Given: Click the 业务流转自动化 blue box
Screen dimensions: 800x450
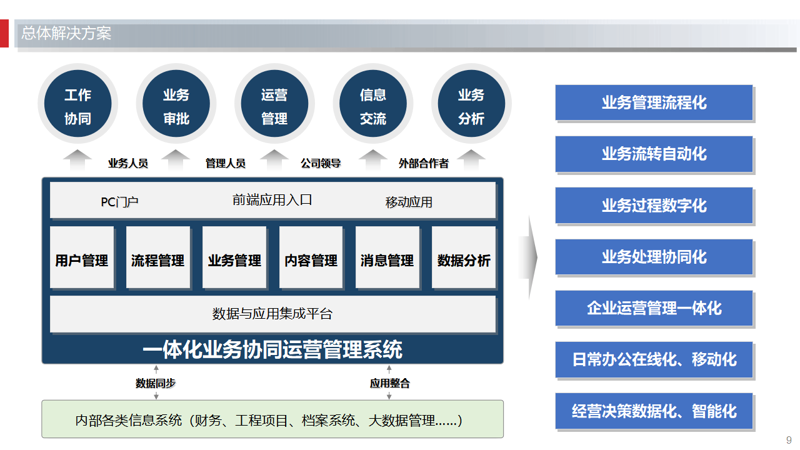Looking at the screenshot, I should [654, 154].
